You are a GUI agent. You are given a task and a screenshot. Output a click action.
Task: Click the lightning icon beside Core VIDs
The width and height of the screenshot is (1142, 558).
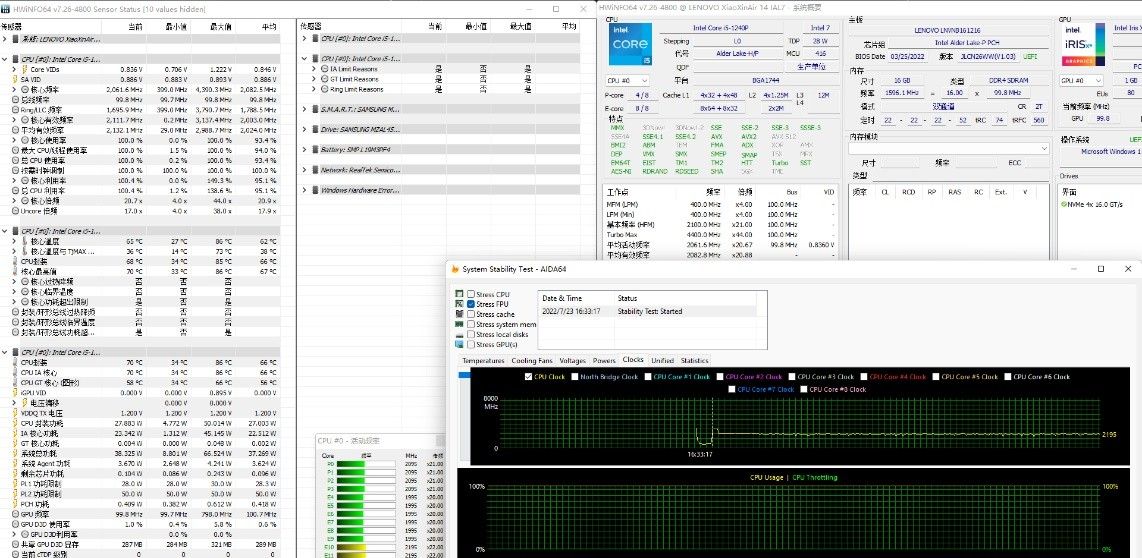click(25, 69)
